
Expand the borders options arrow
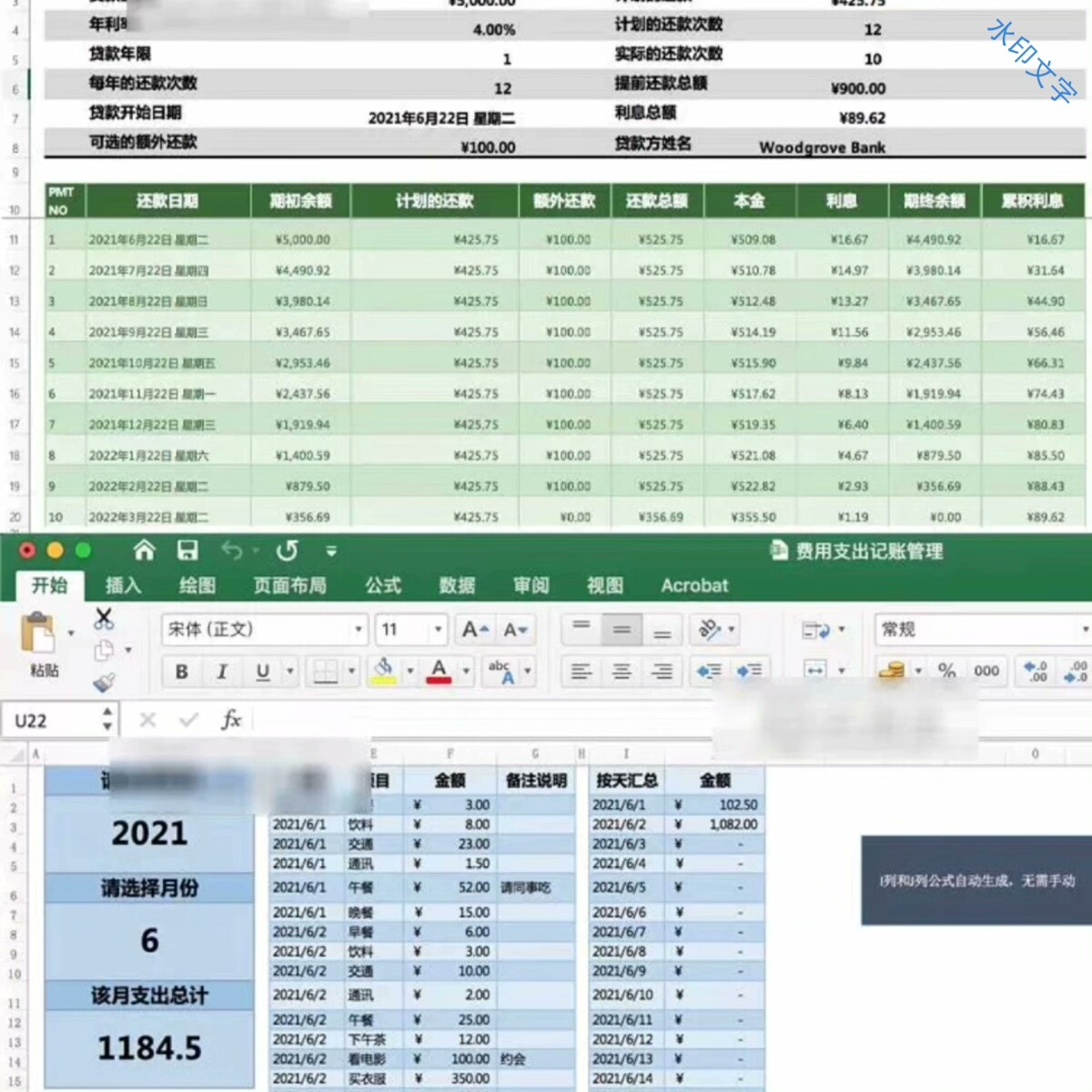pos(351,672)
